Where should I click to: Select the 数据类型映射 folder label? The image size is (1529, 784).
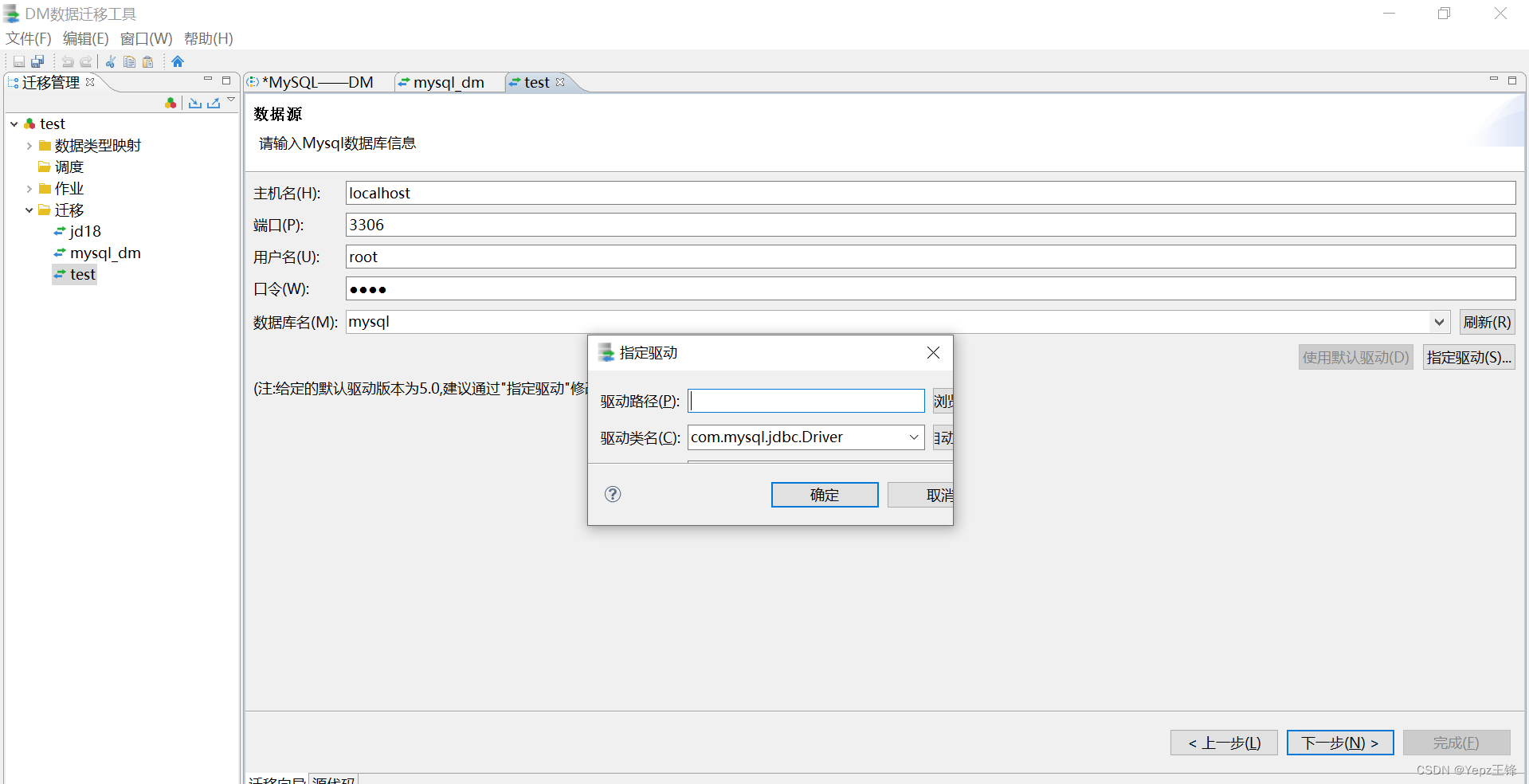(98, 145)
